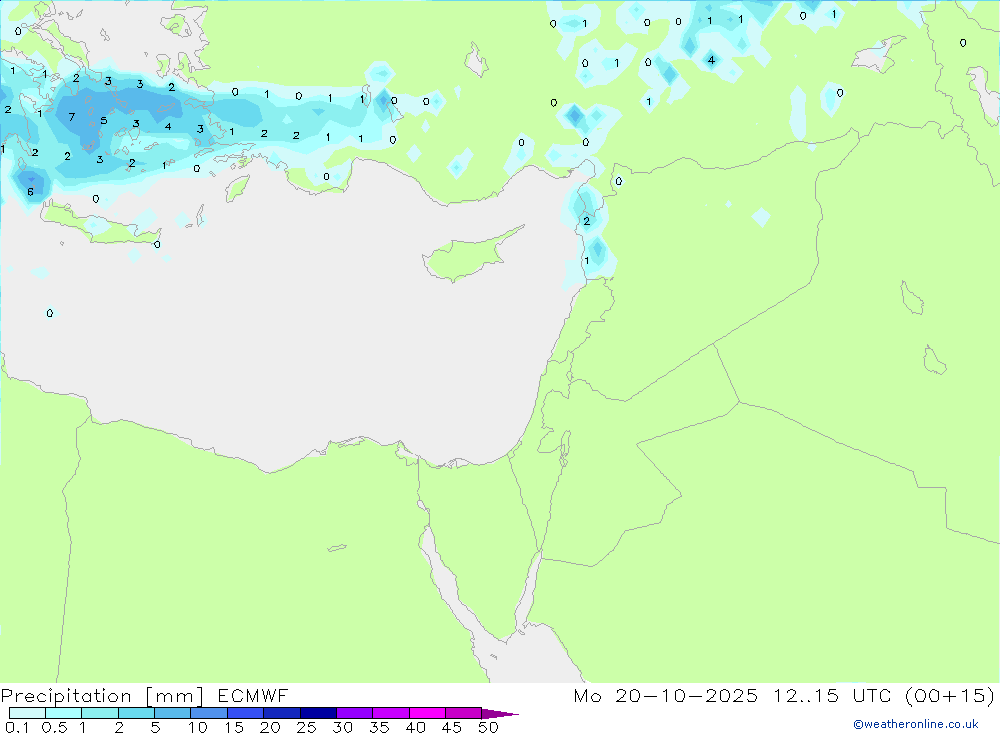Select the 30–35 mm purple legend swatch
The image size is (1000, 733).
pyautogui.click(x=354, y=713)
